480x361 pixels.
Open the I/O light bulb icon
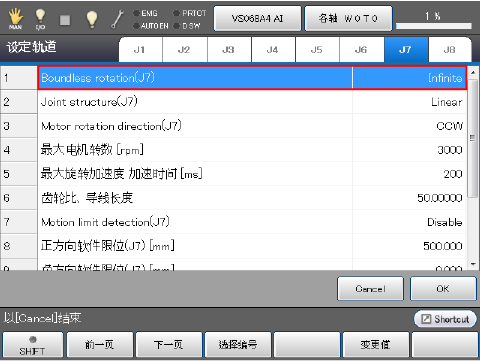(x=40, y=19)
